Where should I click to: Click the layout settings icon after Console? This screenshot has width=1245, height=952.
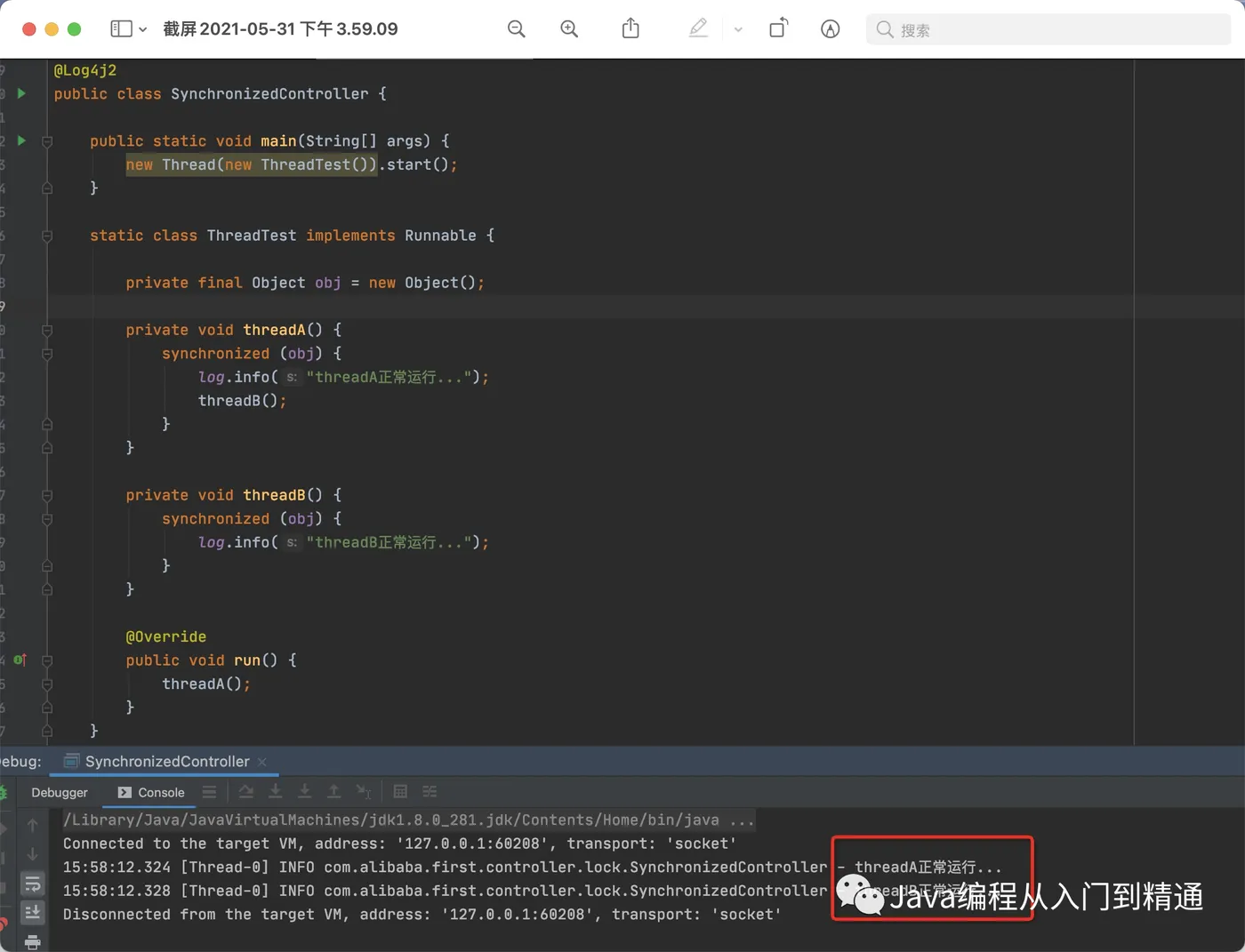tap(209, 792)
